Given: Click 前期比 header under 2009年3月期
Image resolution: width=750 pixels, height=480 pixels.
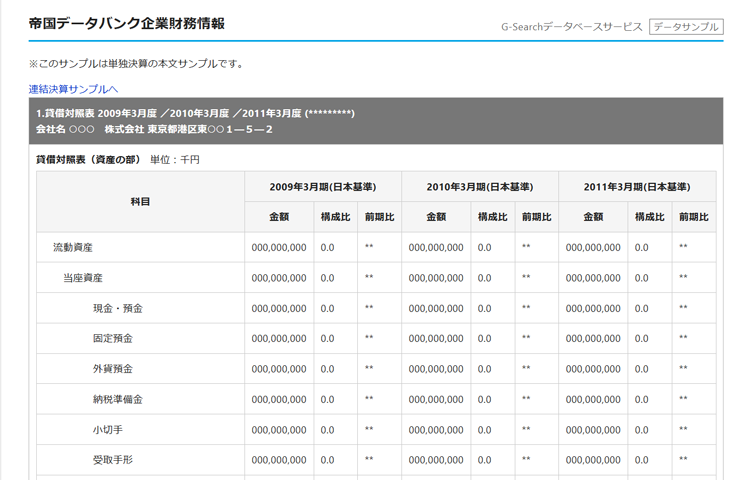Looking at the screenshot, I should (x=380, y=217).
